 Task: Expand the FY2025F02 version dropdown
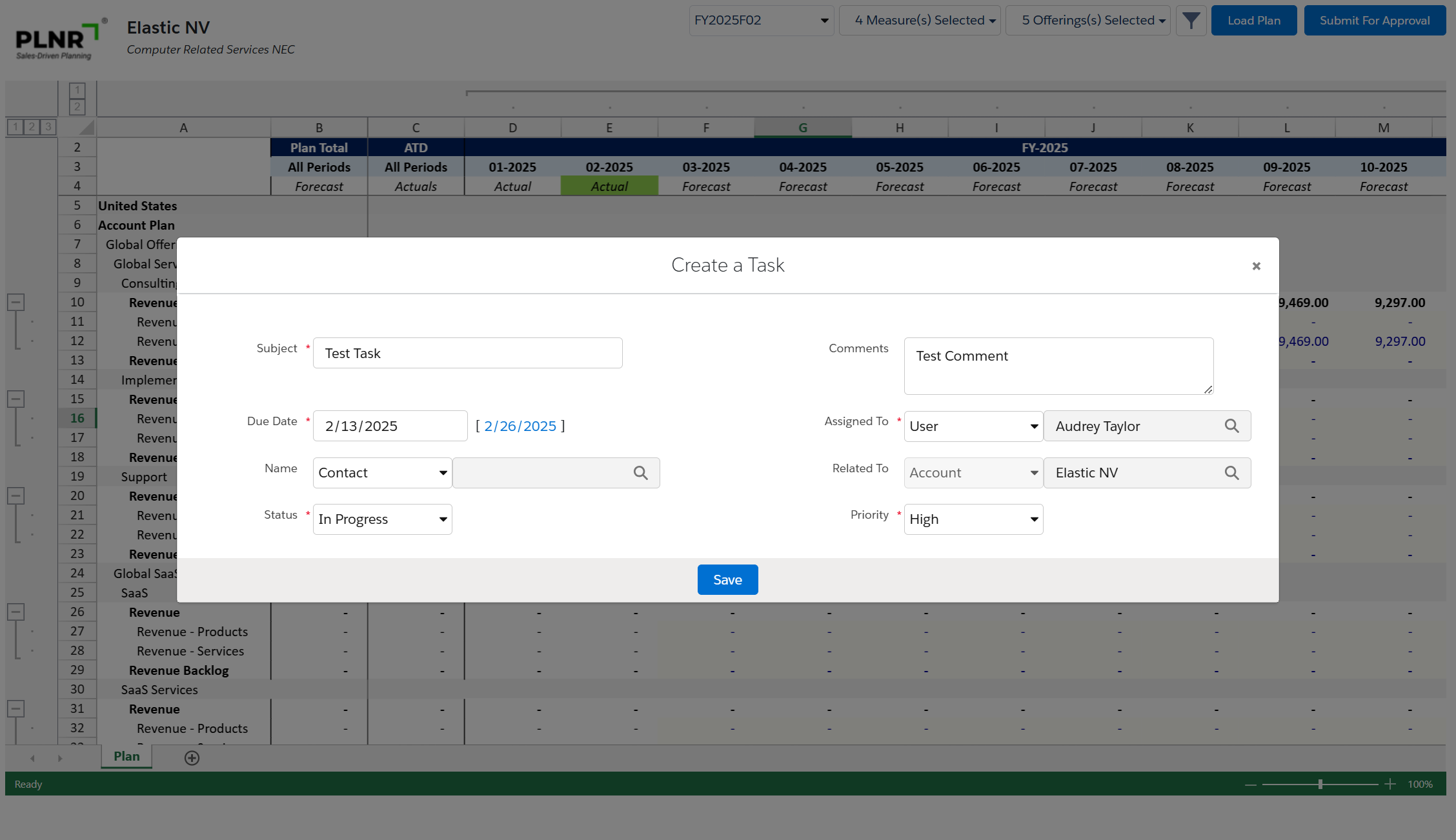[x=761, y=21]
